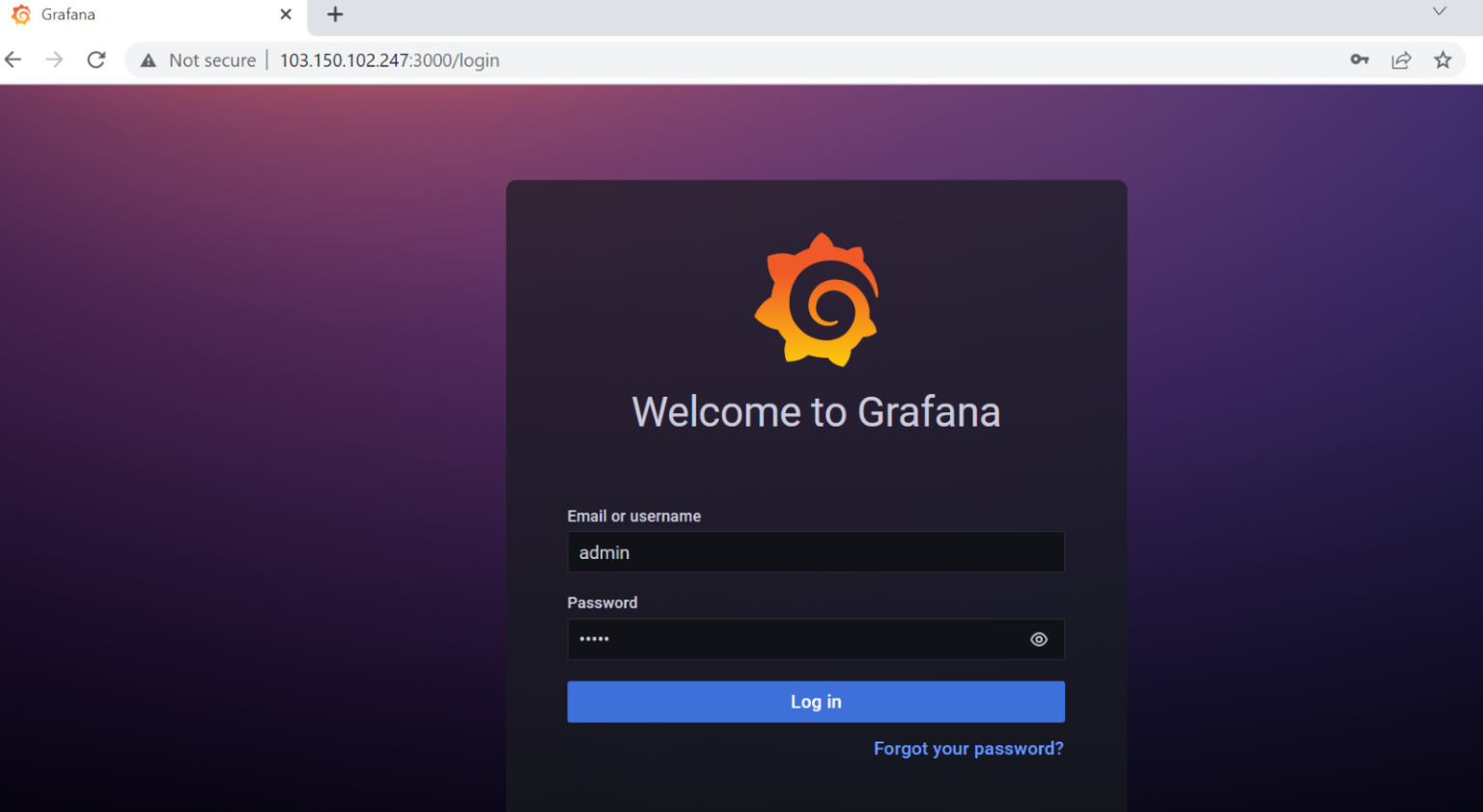This screenshot has width=1483, height=812.
Task: Click the Welcome to Grafana heading
Action: tap(816, 412)
